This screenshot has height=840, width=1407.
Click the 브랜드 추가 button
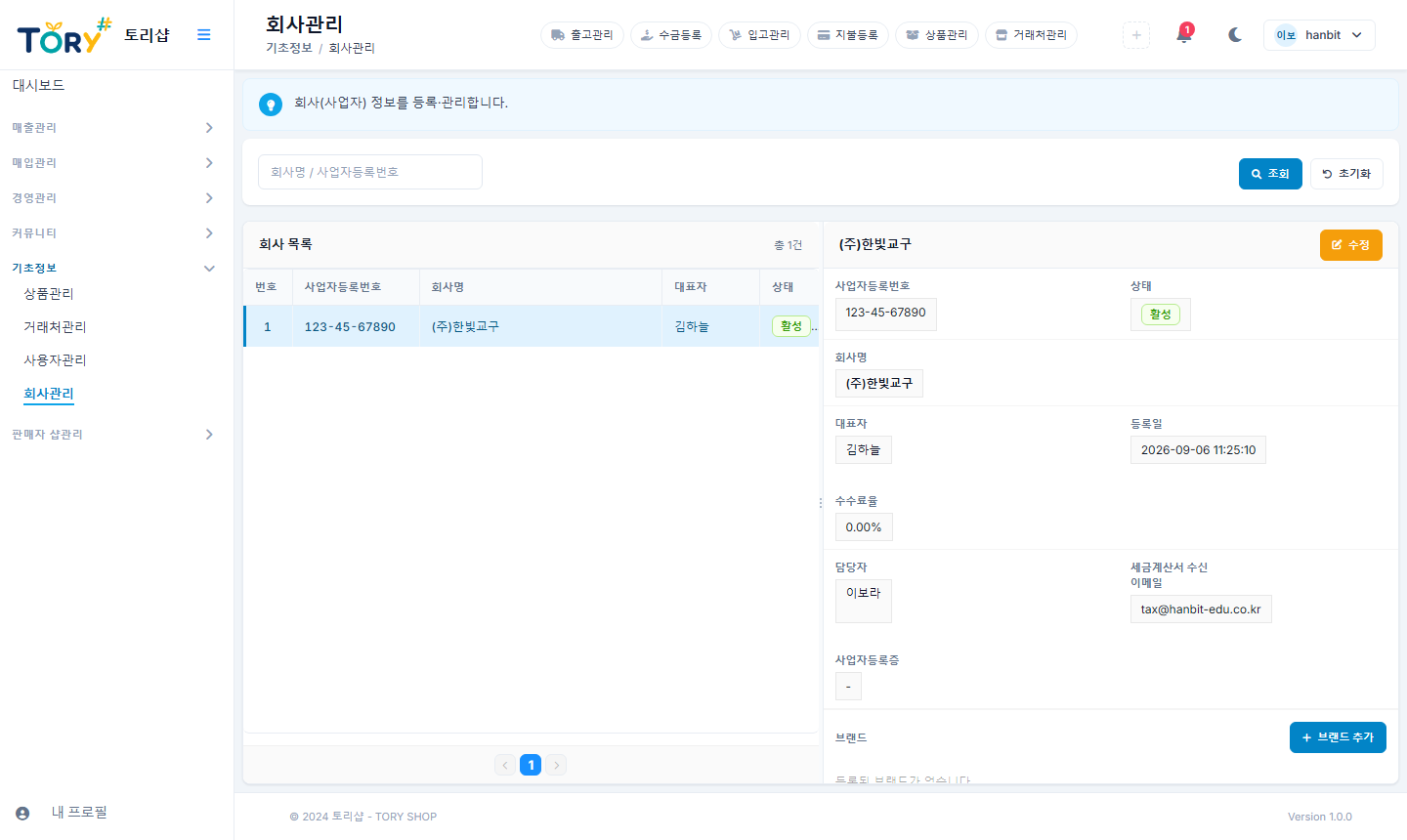(x=1338, y=737)
